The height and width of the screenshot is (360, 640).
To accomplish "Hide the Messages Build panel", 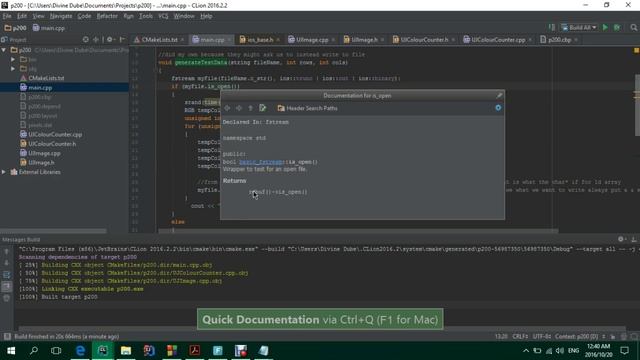I will coord(633,239).
